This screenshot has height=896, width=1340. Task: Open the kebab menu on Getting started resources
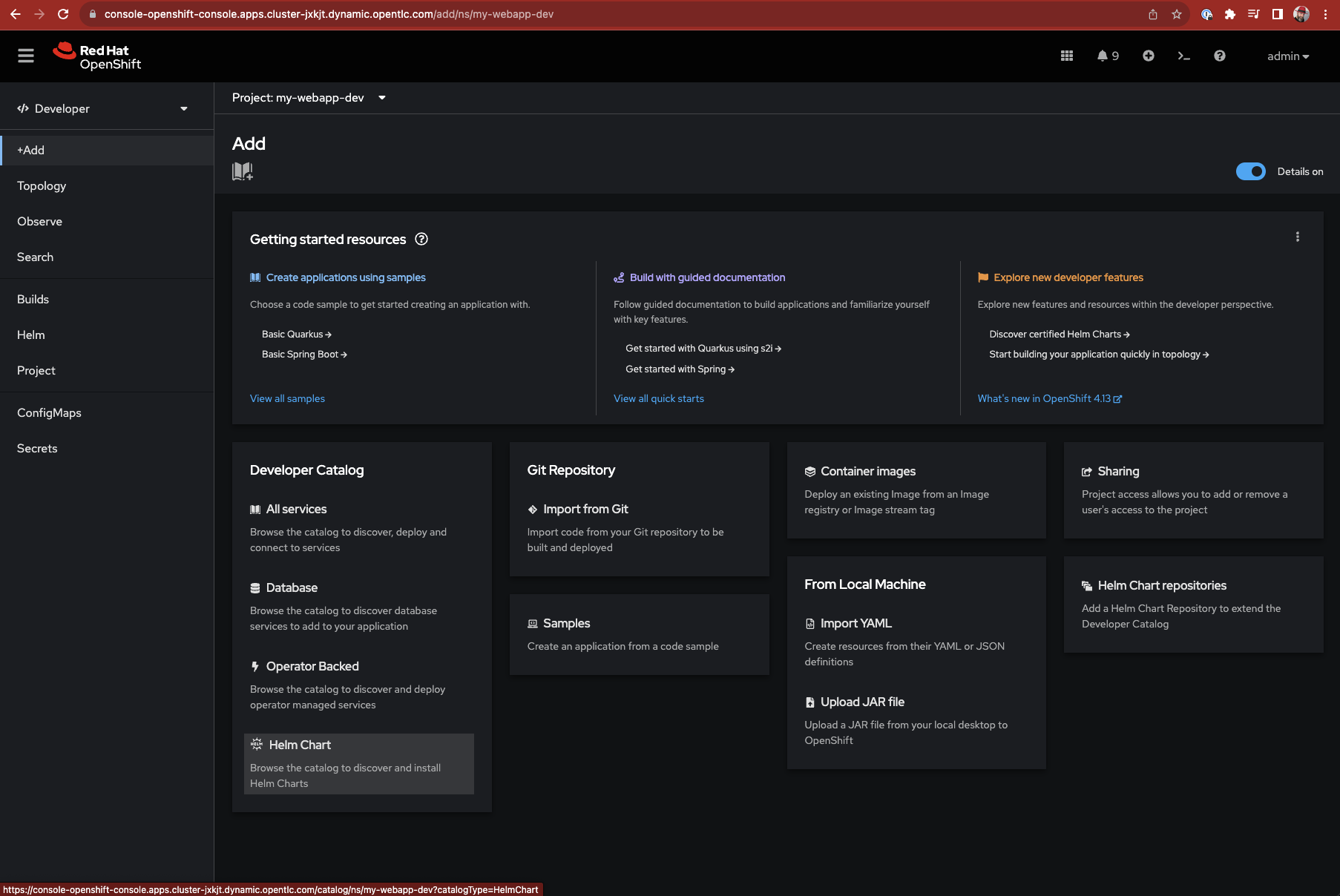pyautogui.click(x=1298, y=237)
